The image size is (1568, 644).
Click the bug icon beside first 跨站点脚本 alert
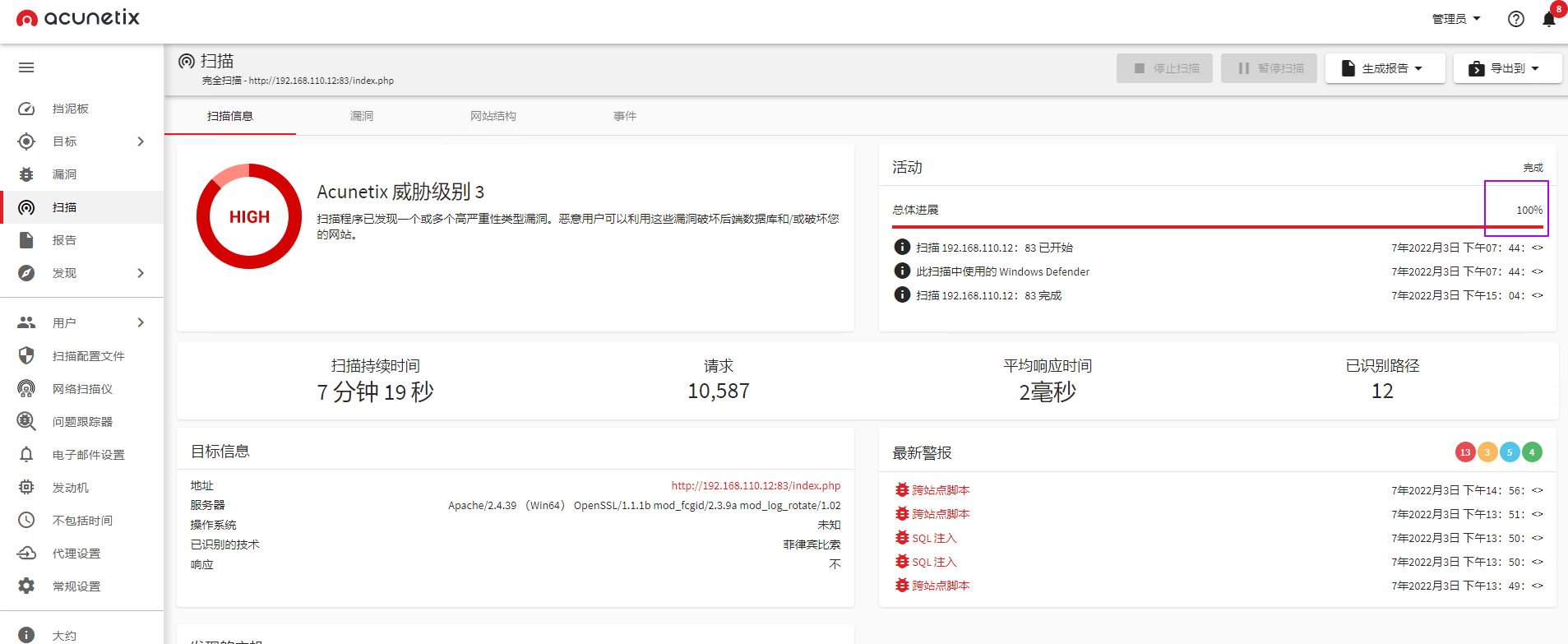point(902,489)
